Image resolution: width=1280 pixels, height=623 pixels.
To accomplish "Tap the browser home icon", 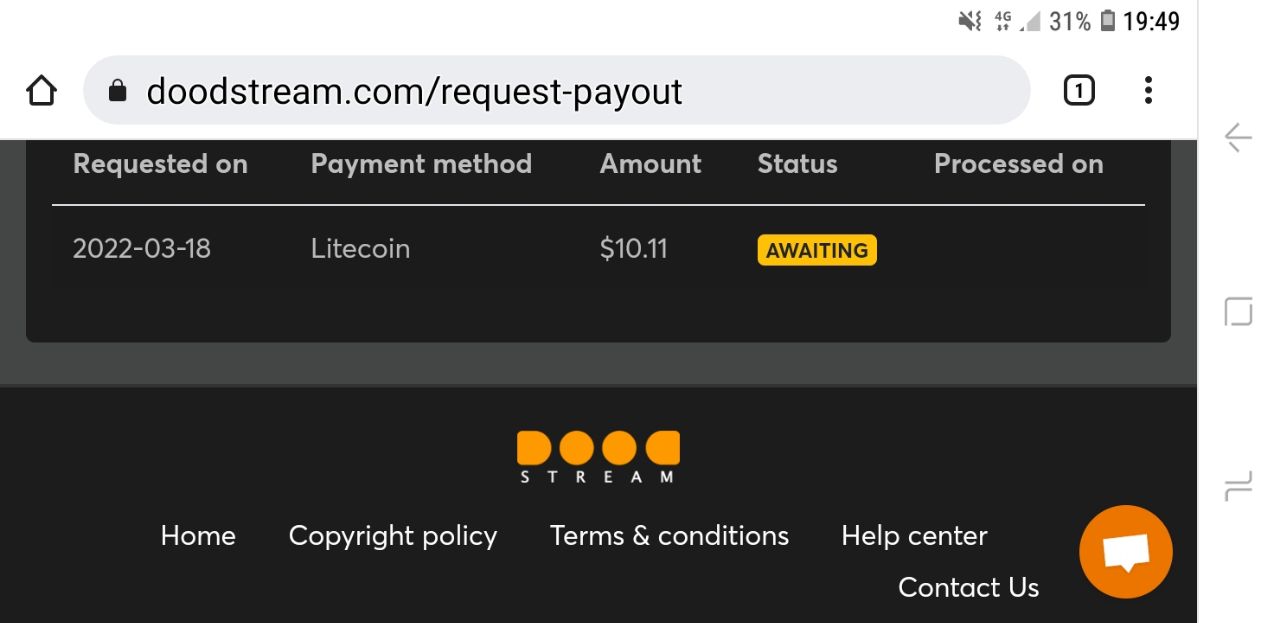I will coord(41,92).
